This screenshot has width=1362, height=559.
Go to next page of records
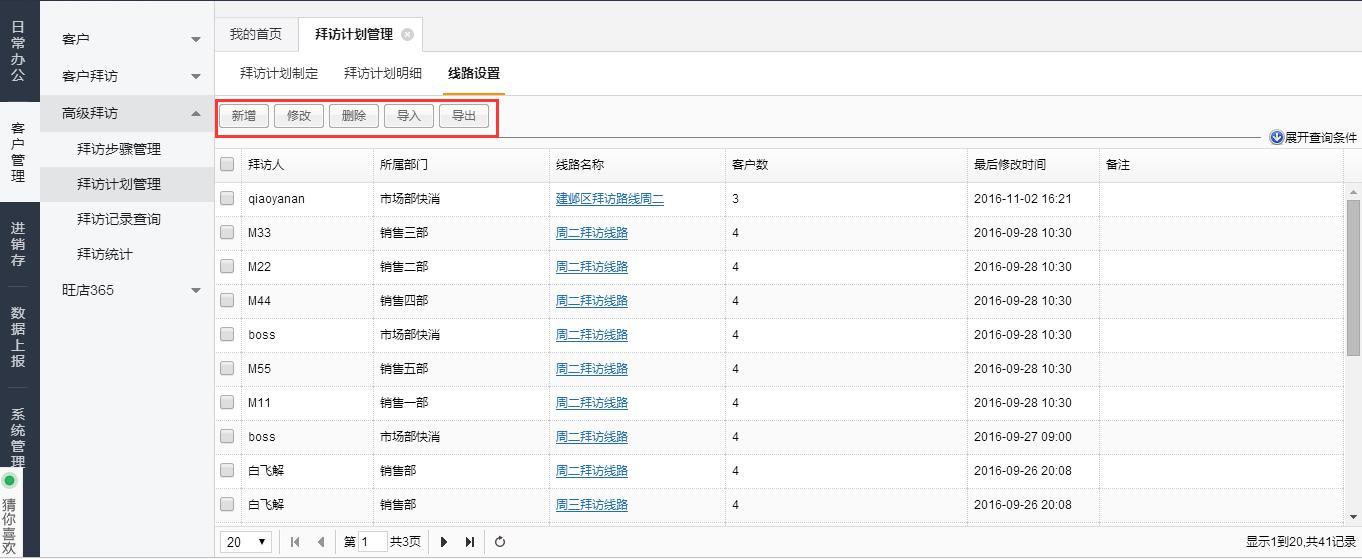click(444, 542)
